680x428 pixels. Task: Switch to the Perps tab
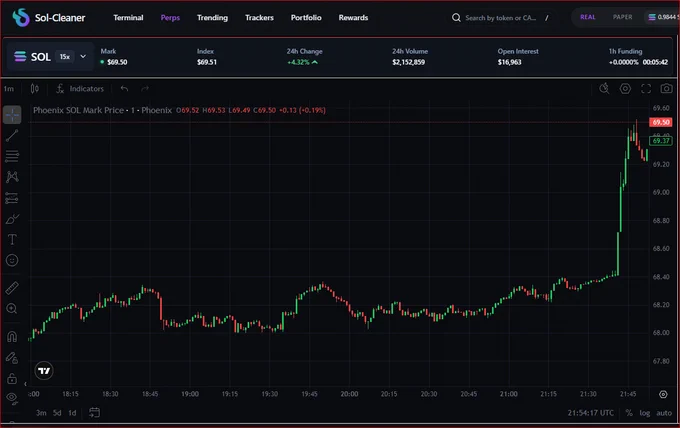[x=170, y=18]
